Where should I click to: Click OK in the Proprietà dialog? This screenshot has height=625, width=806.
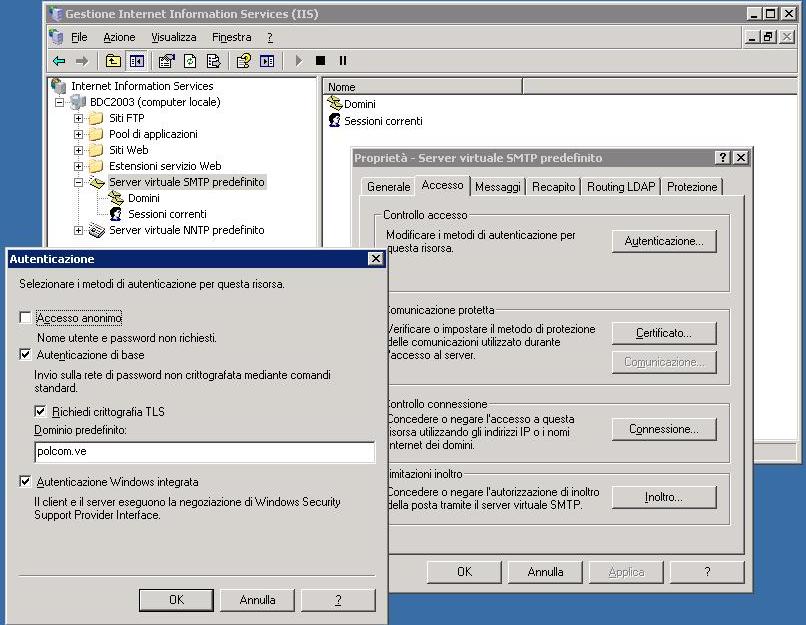[464, 572]
